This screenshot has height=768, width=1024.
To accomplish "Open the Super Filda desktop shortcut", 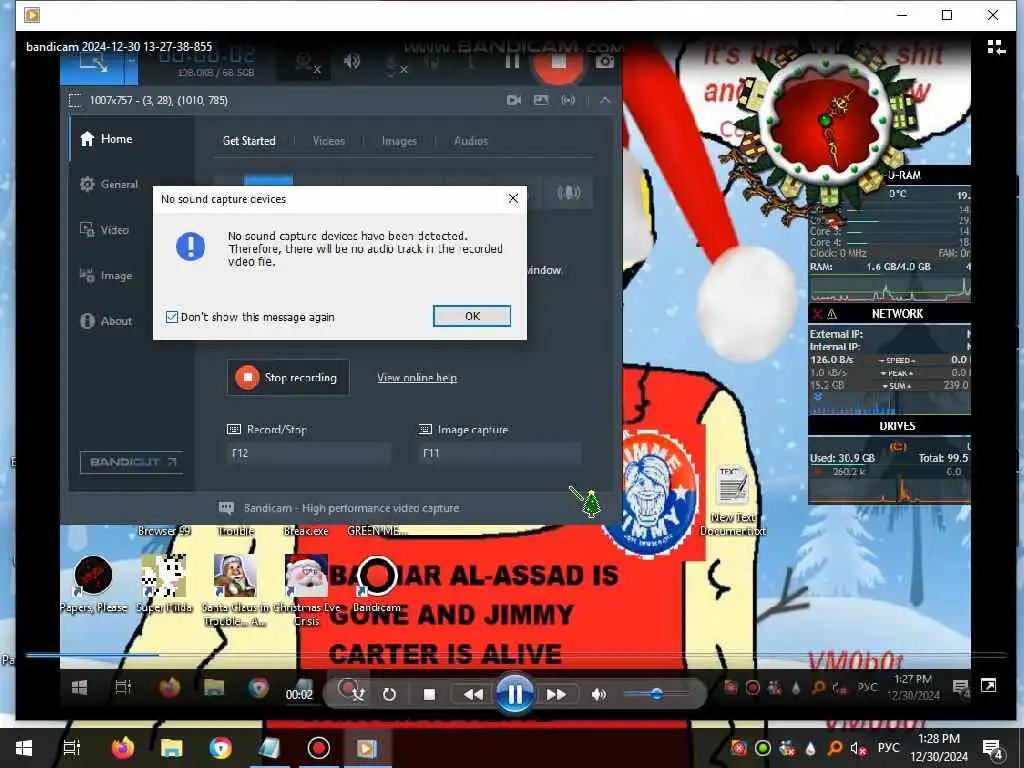I will (164, 584).
